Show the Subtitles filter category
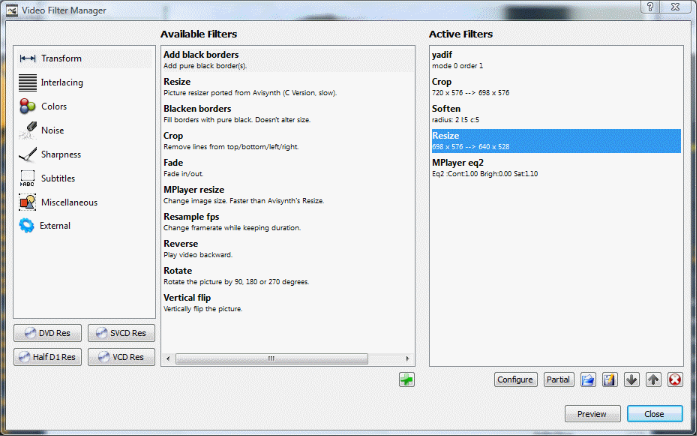This screenshot has height=436, width=697. point(58,179)
